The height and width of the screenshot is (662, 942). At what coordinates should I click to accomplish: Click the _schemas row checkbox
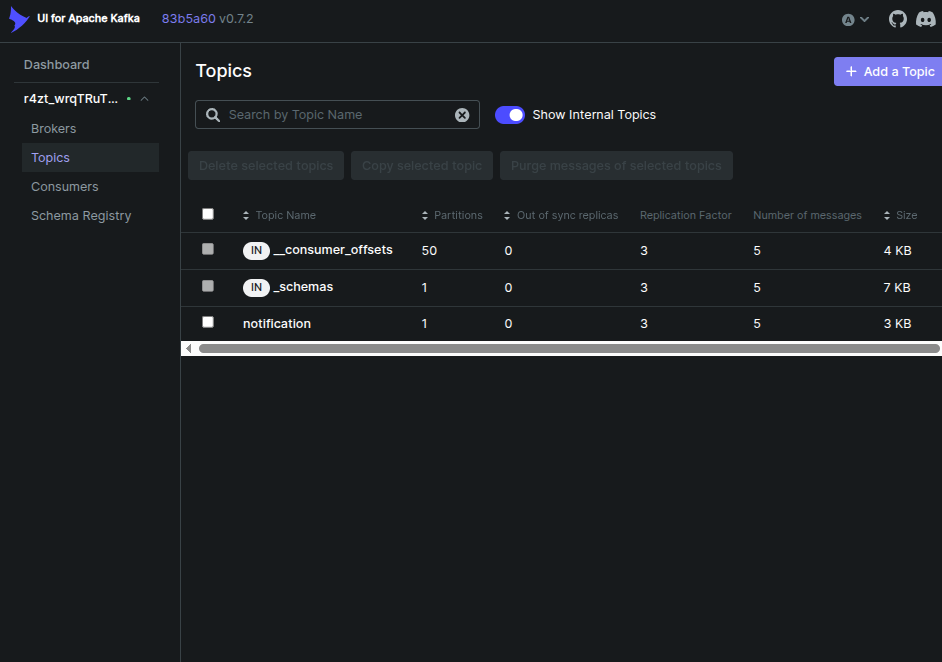click(x=208, y=286)
